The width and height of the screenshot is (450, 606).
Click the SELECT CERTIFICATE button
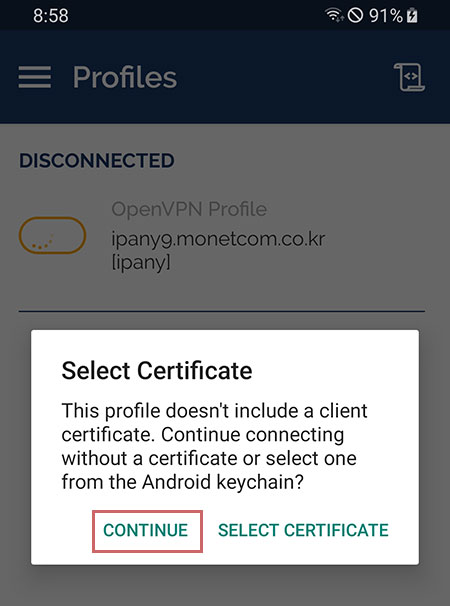(303, 530)
